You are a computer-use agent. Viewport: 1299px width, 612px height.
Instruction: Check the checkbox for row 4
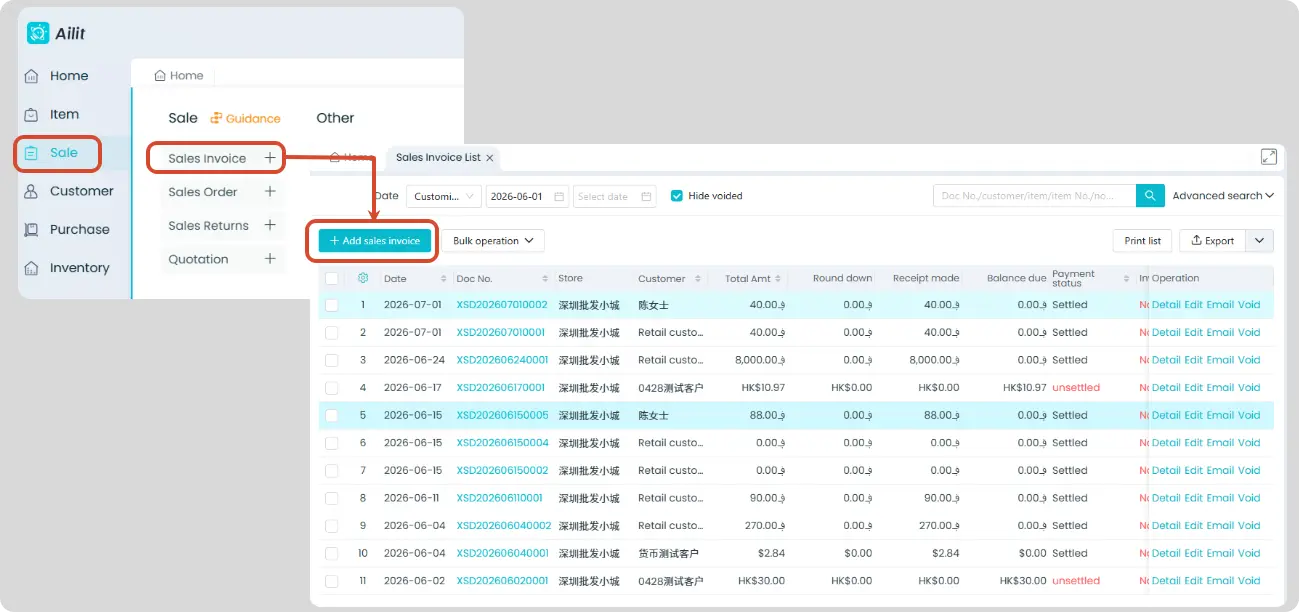332,388
